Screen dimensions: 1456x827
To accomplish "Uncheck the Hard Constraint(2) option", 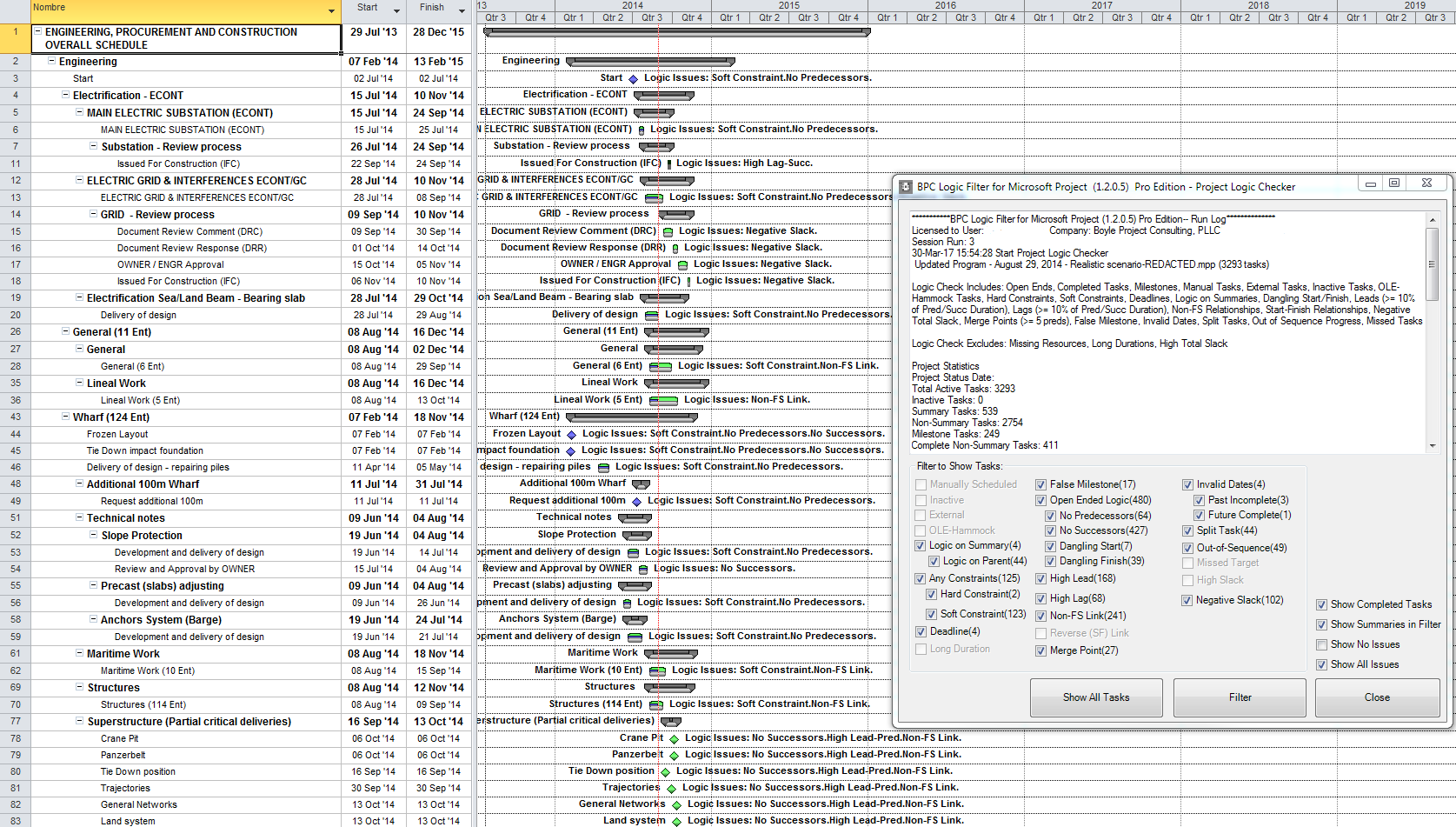I will [932, 594].
